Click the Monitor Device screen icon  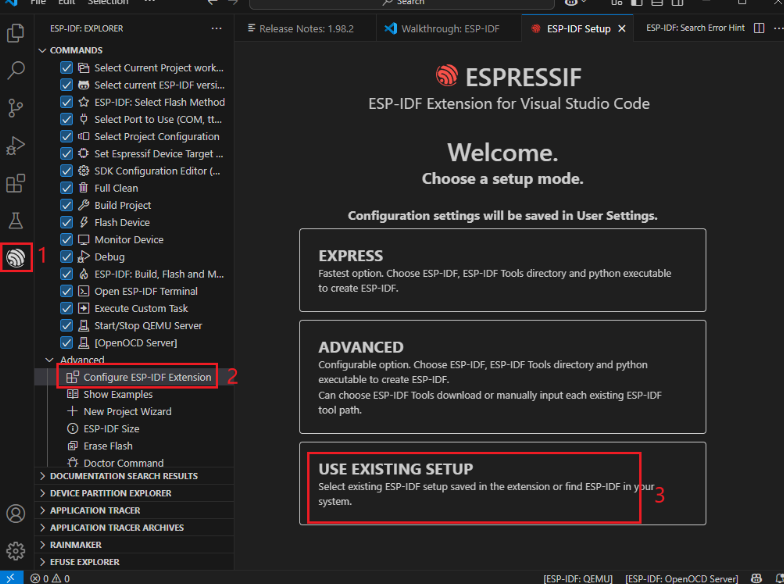[84, 240]
